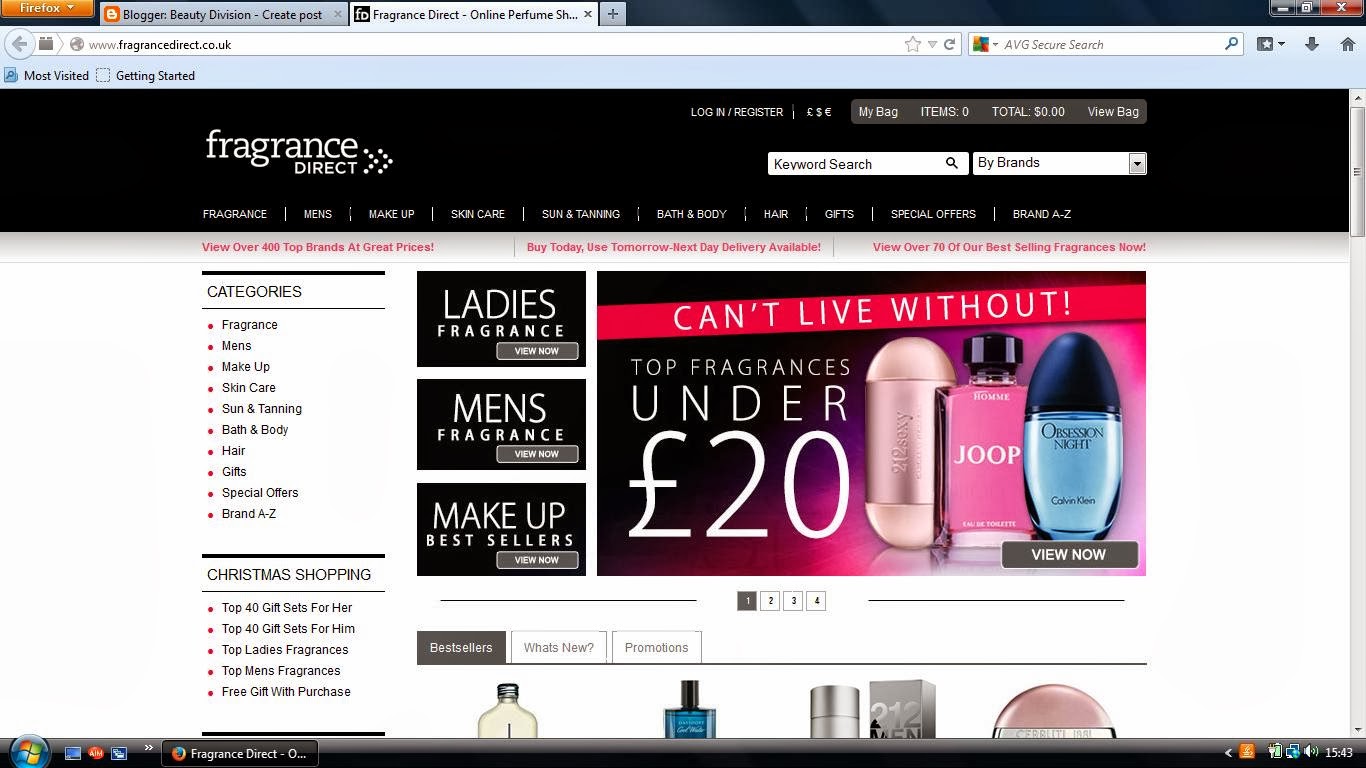This screenshot has height=768, width=1366.
Task: Click the network icon in system tray
Action: coord(1293,752)
